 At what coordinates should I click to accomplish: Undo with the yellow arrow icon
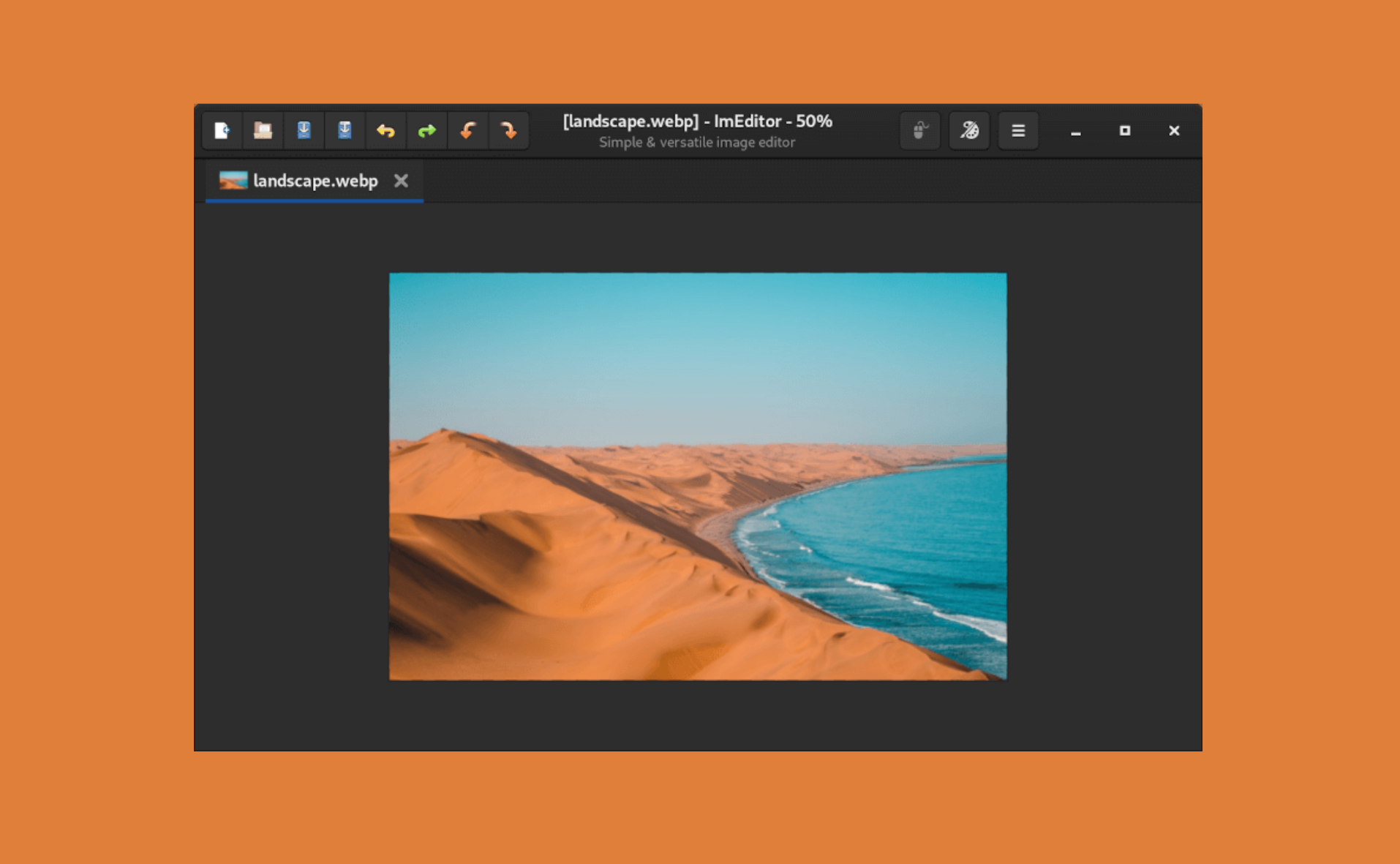(385, 131)
